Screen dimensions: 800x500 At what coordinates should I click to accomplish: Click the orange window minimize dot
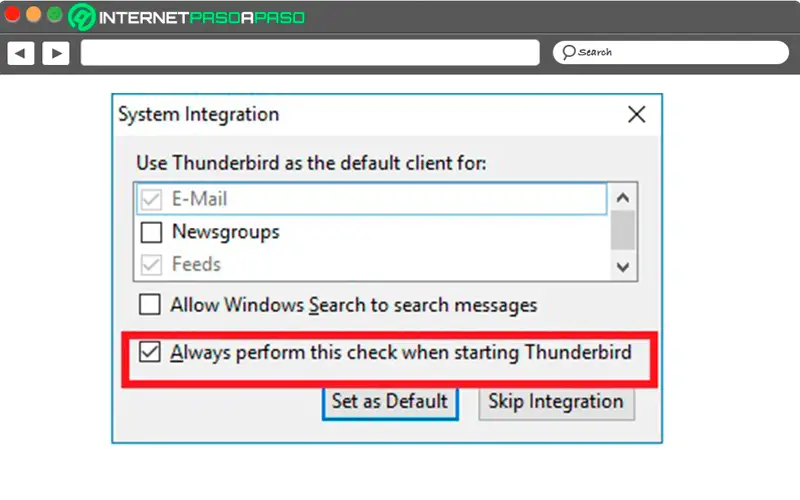click(33, 14)
